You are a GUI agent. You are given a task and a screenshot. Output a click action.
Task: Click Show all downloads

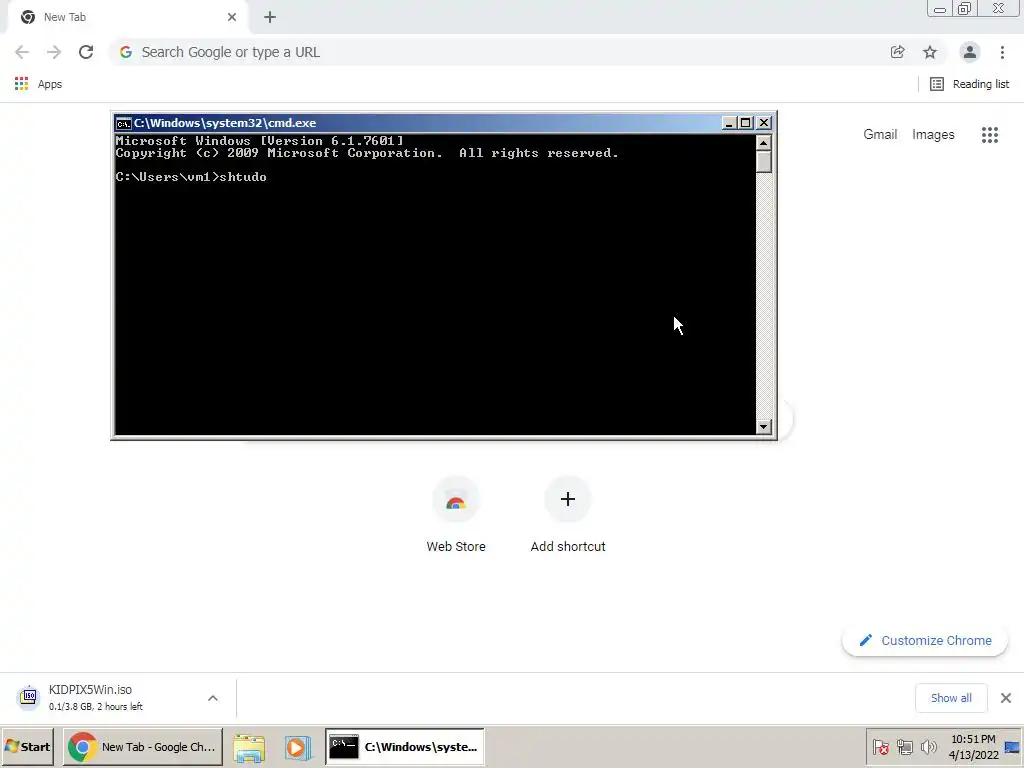tap(951, 698)
